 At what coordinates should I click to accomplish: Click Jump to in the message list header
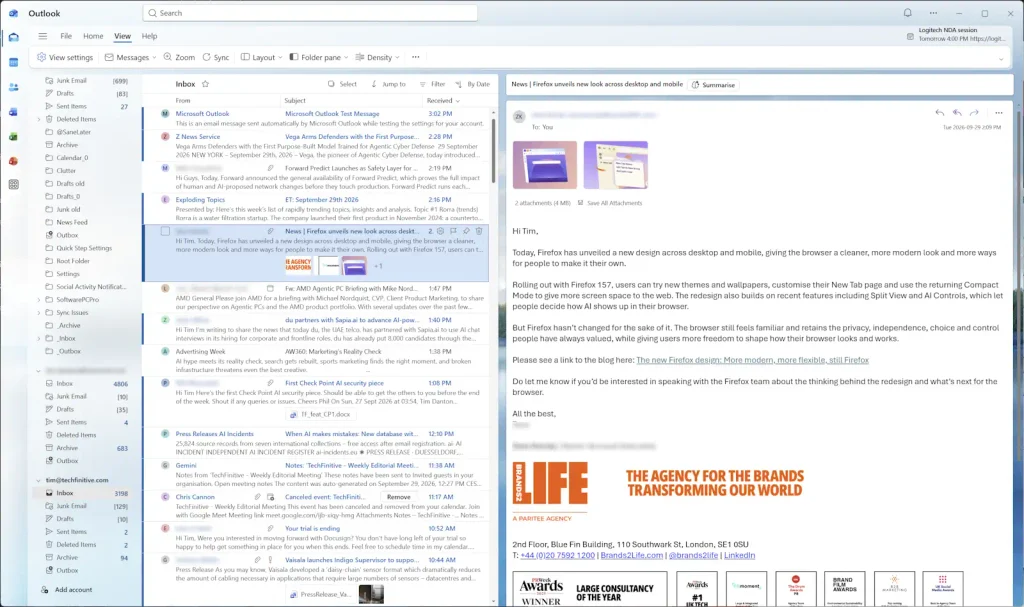[388, 84]
